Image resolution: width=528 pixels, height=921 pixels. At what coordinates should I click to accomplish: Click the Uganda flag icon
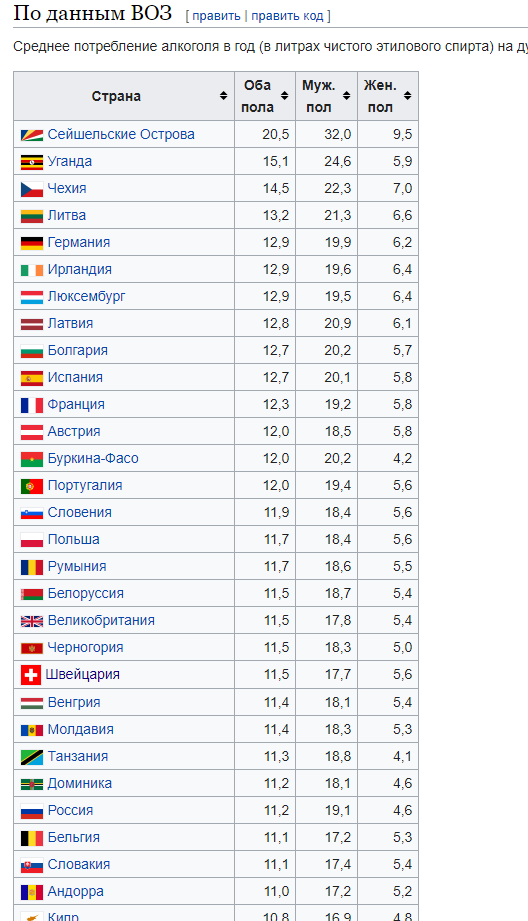click(x=32, y=162)
